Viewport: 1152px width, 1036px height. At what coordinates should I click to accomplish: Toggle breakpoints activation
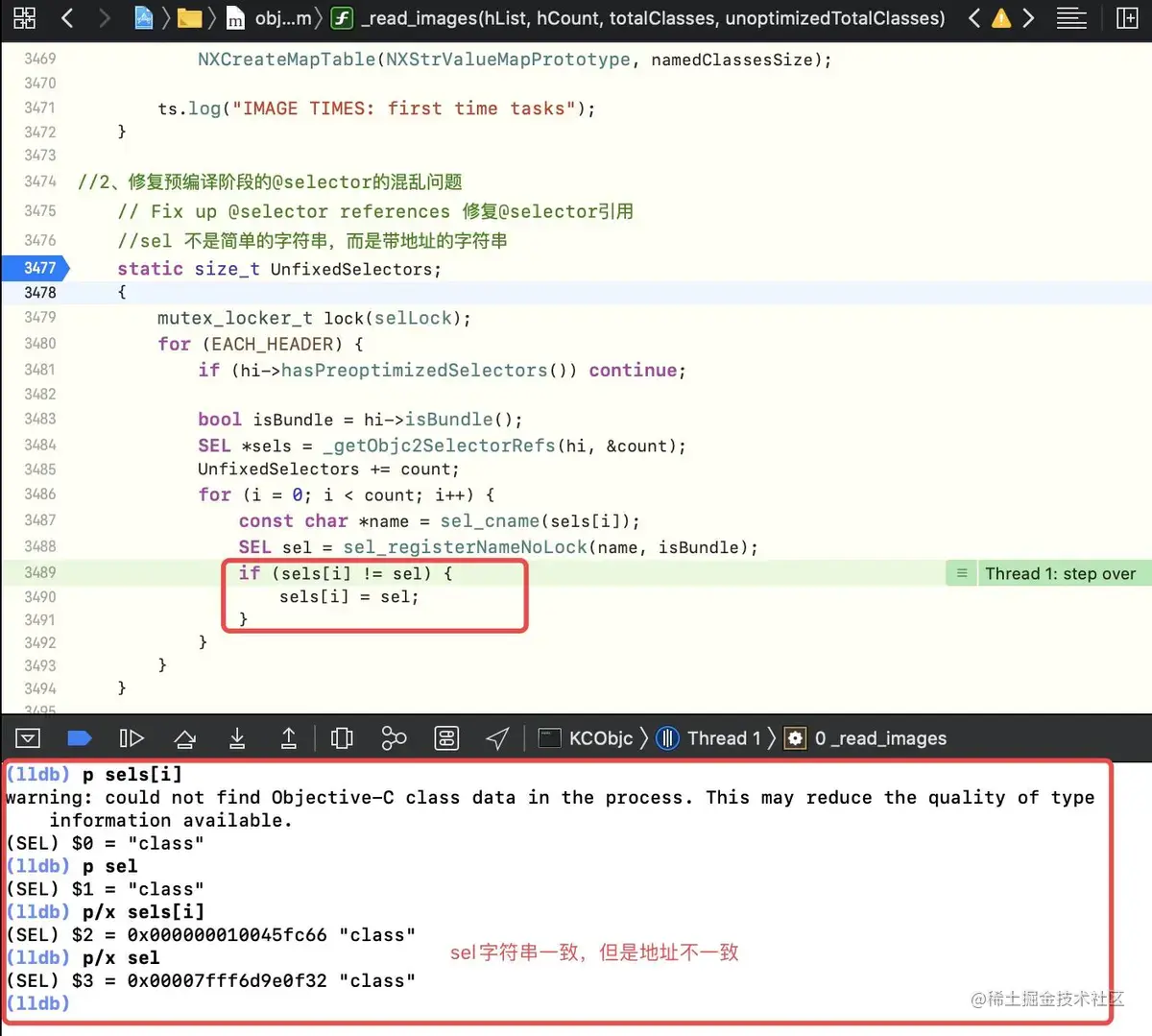pos(80,738)
